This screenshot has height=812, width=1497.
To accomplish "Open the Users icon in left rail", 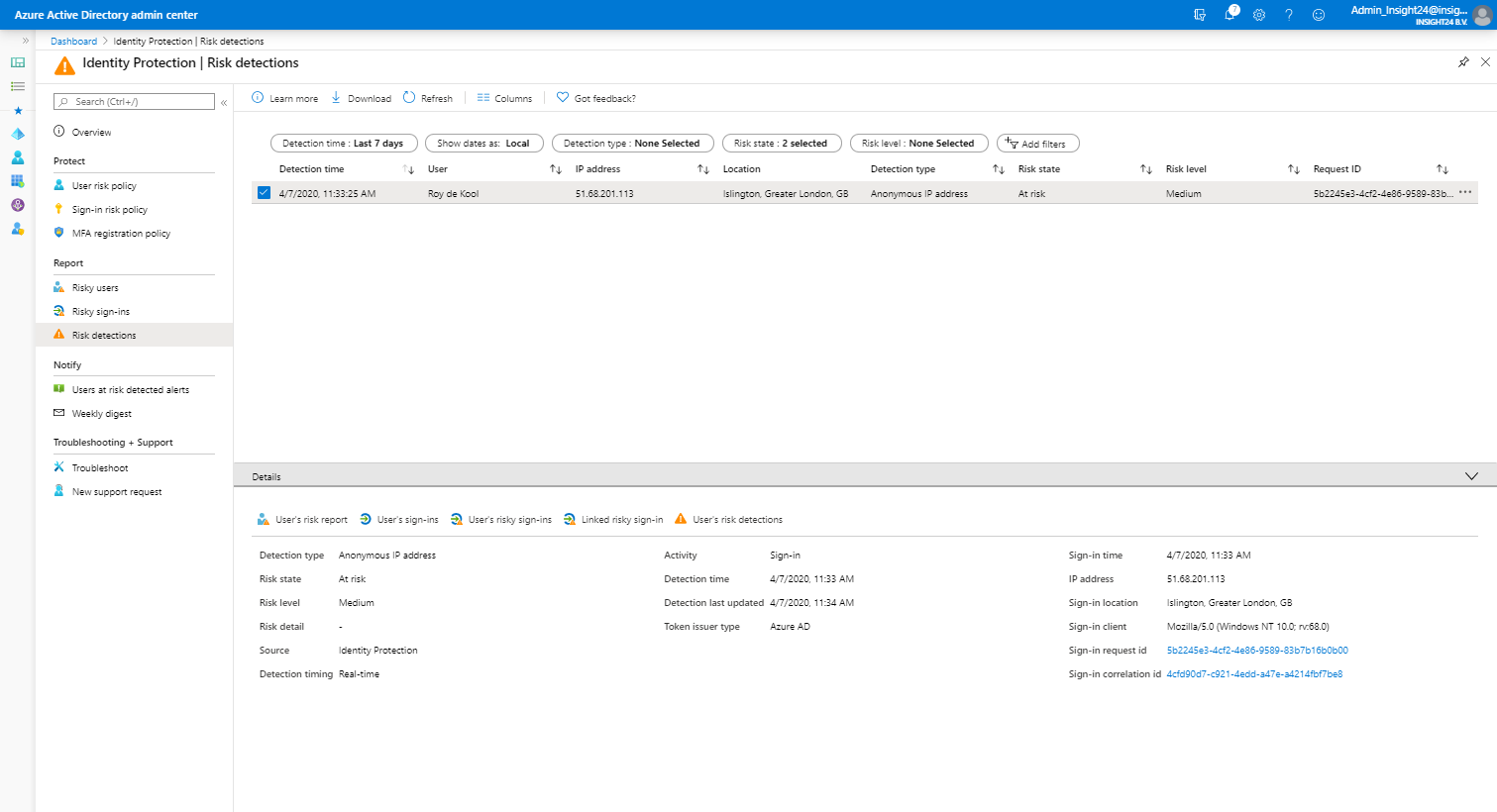I will 18,157.
